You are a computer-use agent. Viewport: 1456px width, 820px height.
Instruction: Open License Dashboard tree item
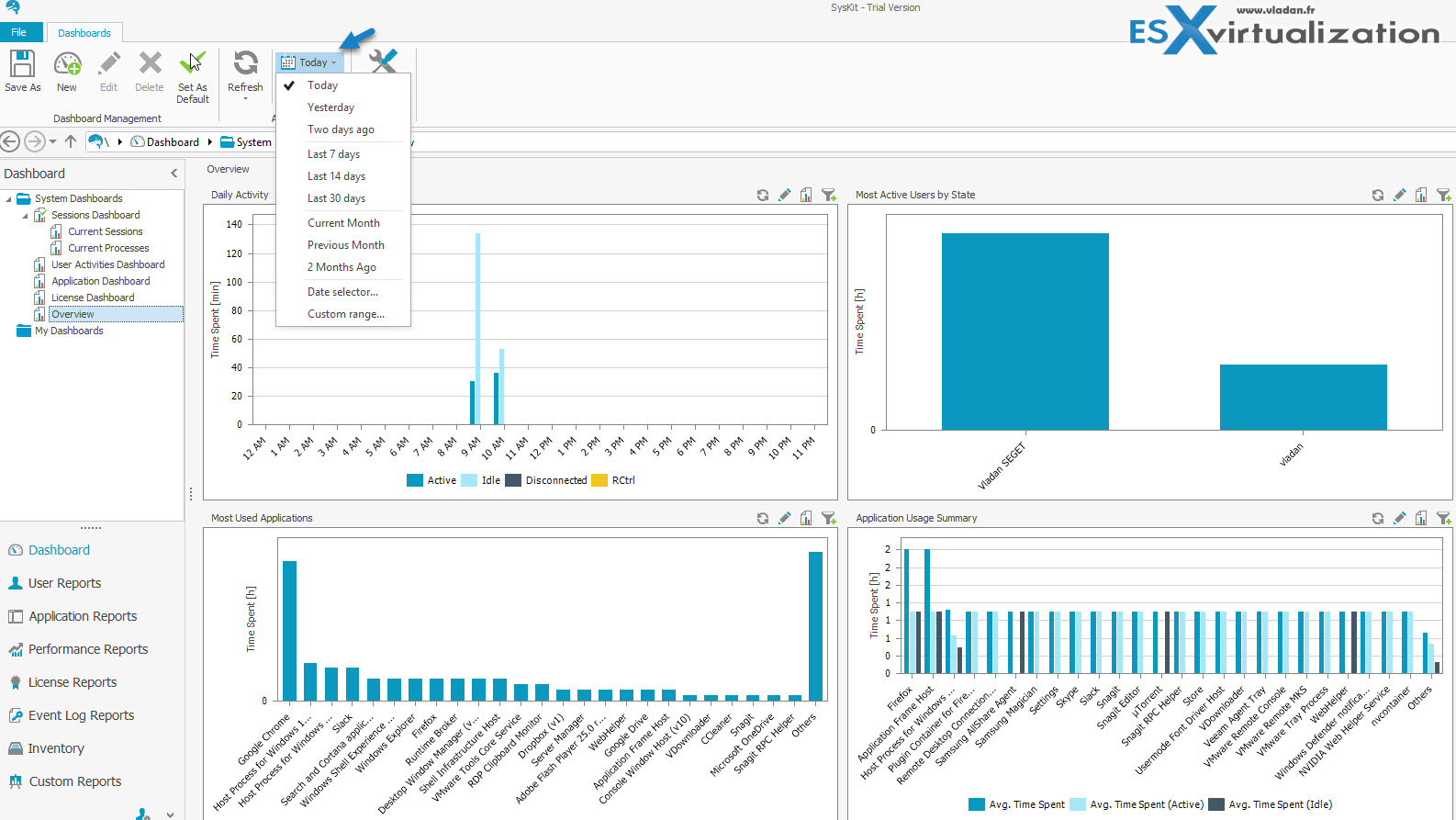tap(93, 298)
